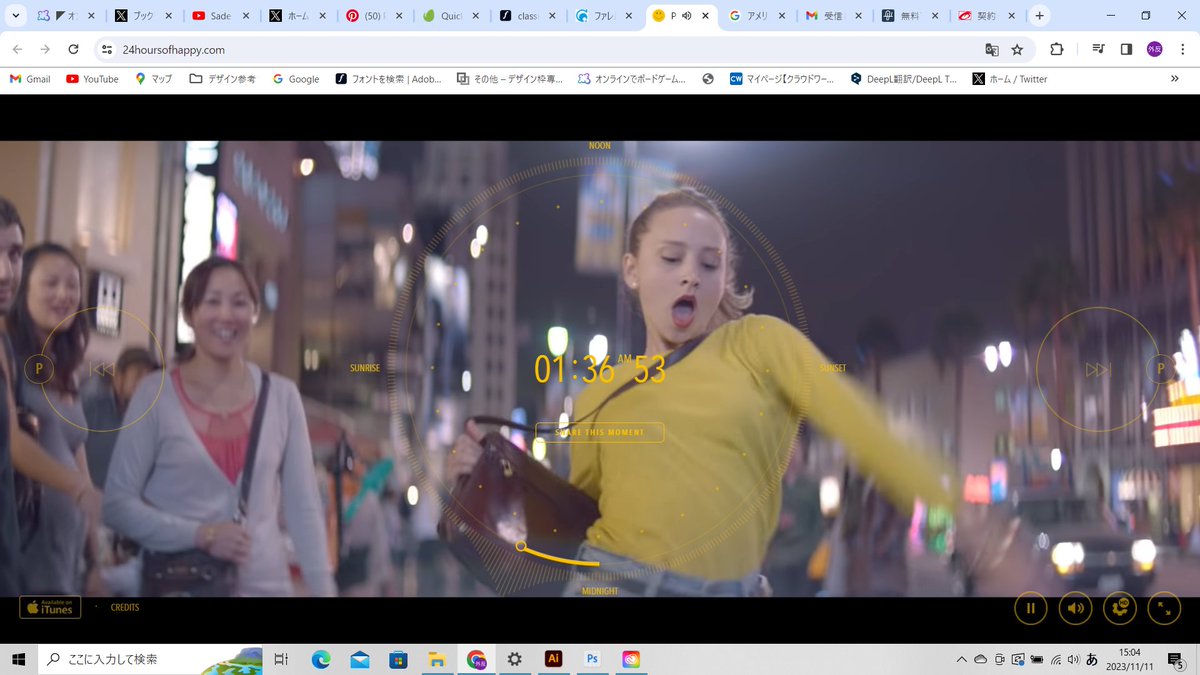Open a new browser tab
Viewport: 1200px width, 675px height.
(x=1040, y=16)
